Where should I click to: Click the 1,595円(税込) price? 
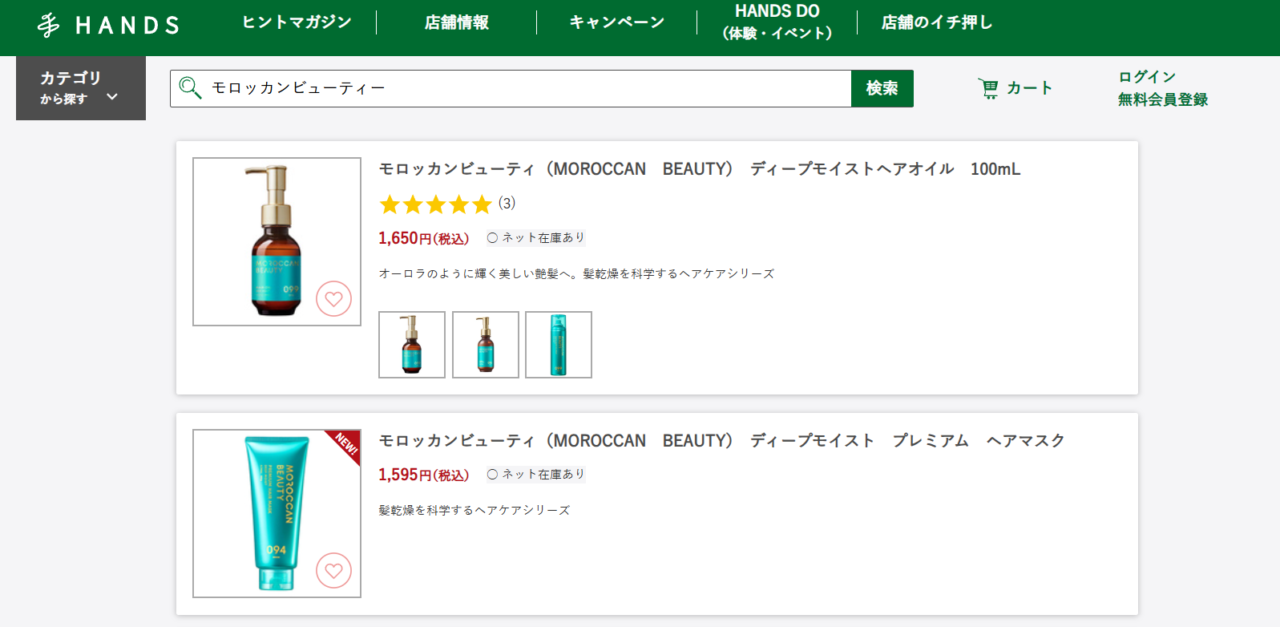pos(424,474)
